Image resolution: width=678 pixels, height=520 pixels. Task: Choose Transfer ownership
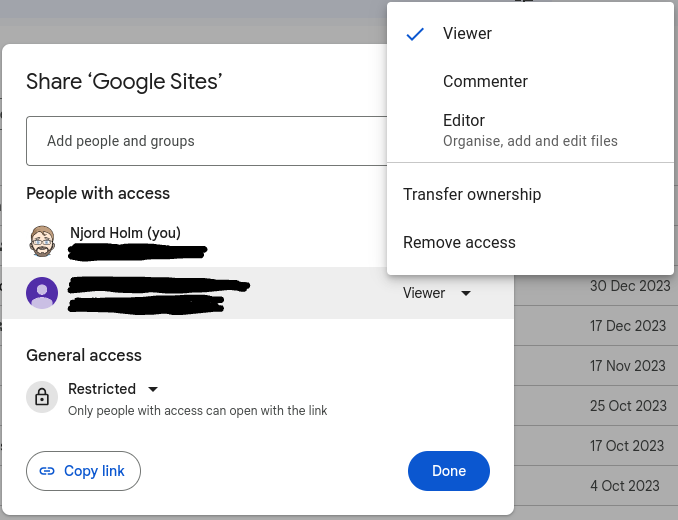(530, 195)
